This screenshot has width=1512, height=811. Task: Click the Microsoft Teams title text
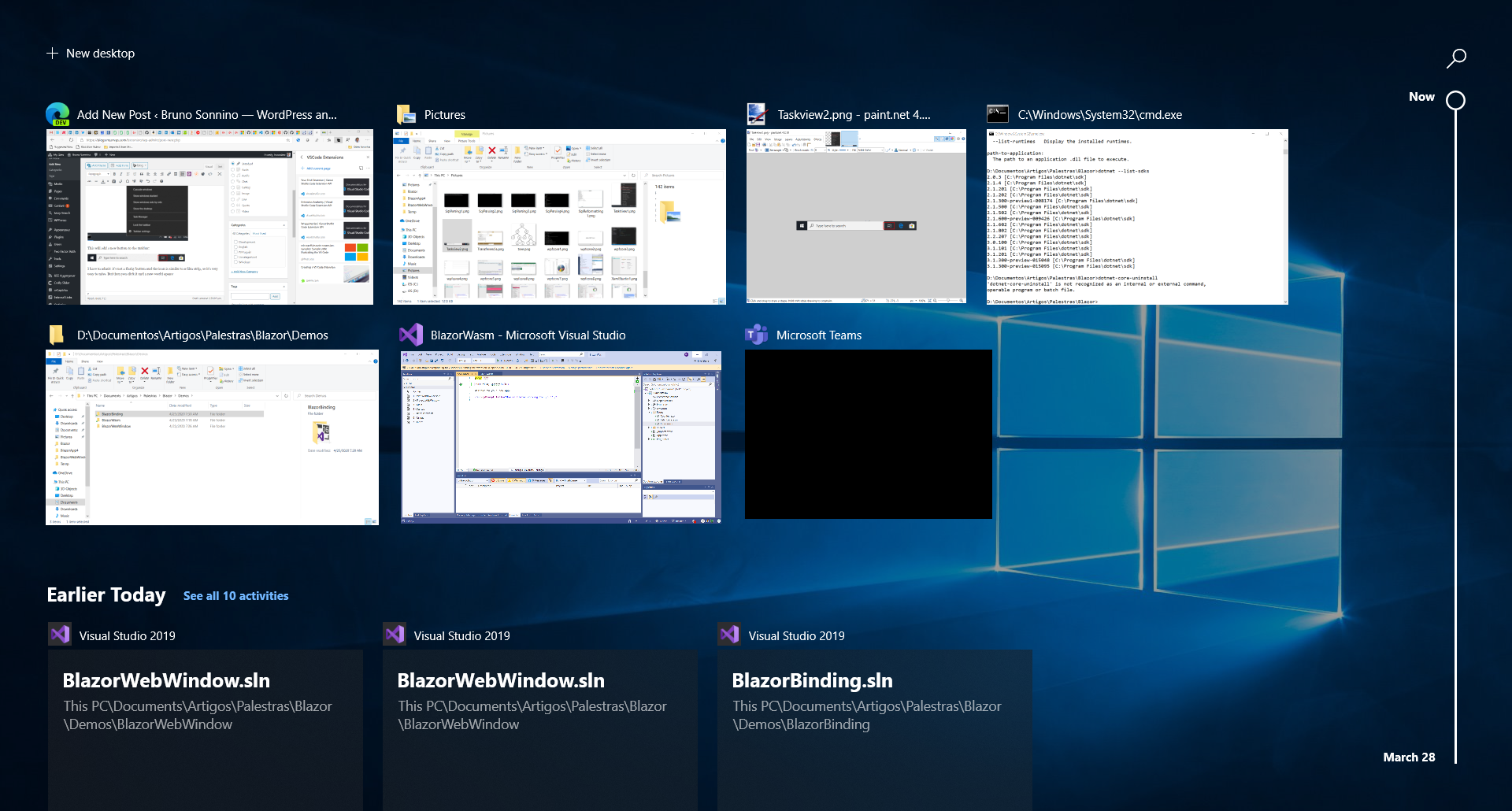click(x=819, y=335)
